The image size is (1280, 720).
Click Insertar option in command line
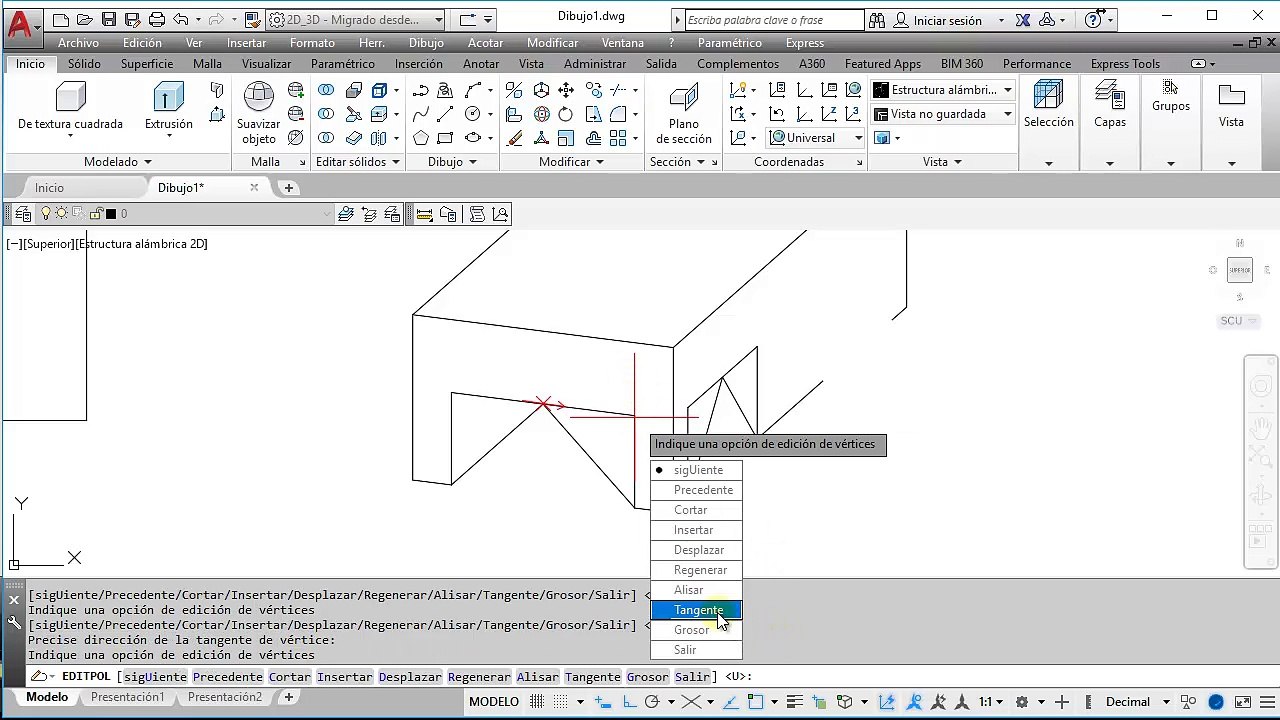344,677
